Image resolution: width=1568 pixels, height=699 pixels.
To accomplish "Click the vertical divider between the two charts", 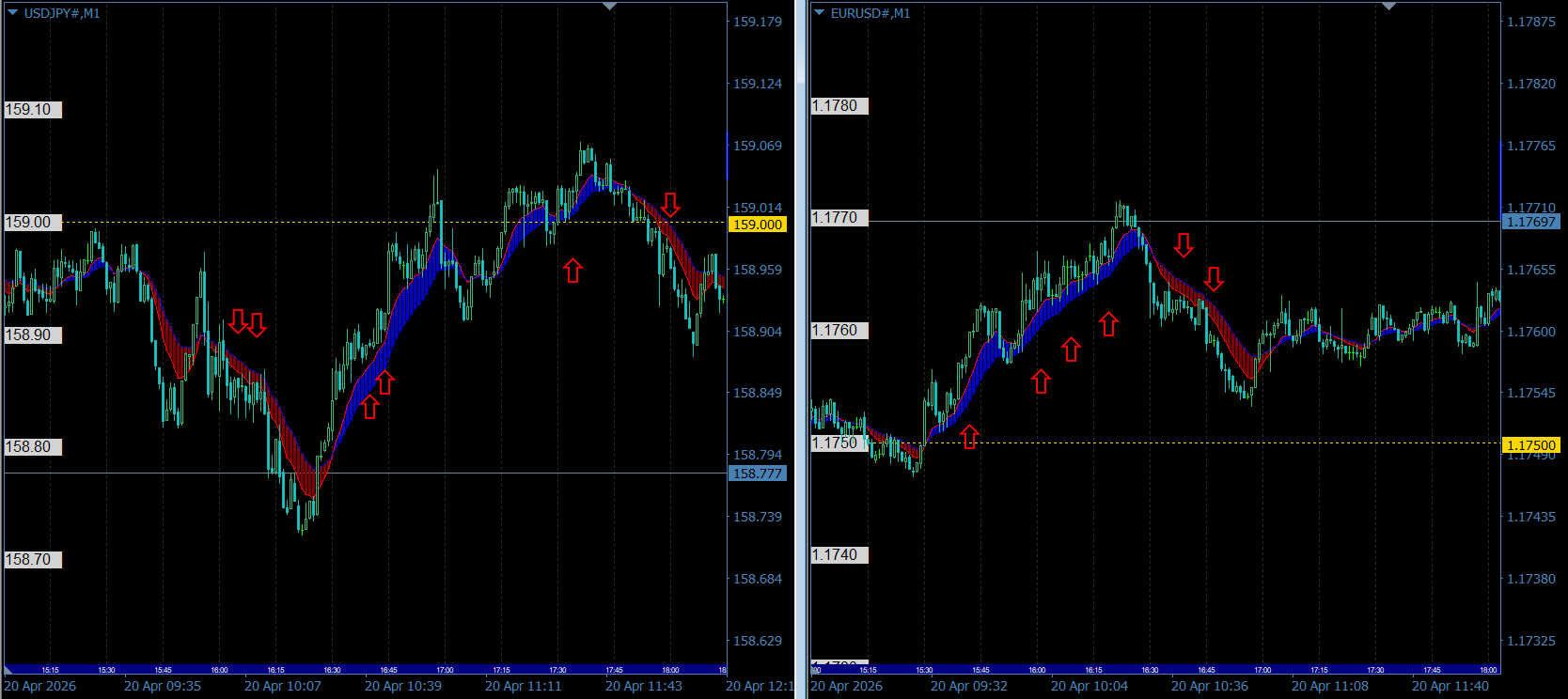I will 801,349.
